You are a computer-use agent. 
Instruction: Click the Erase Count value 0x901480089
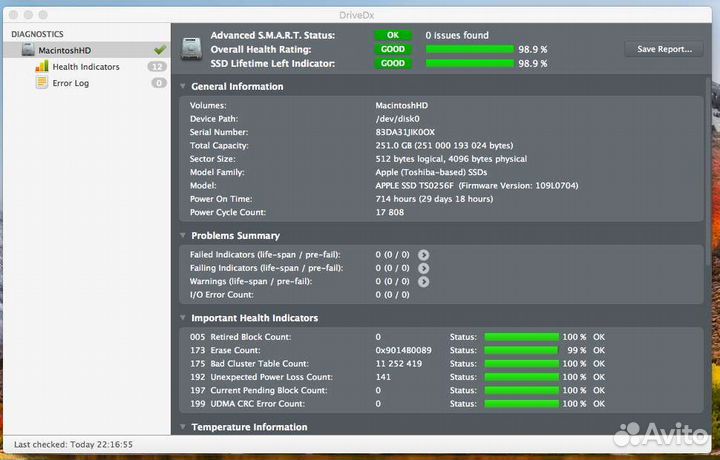403,350
